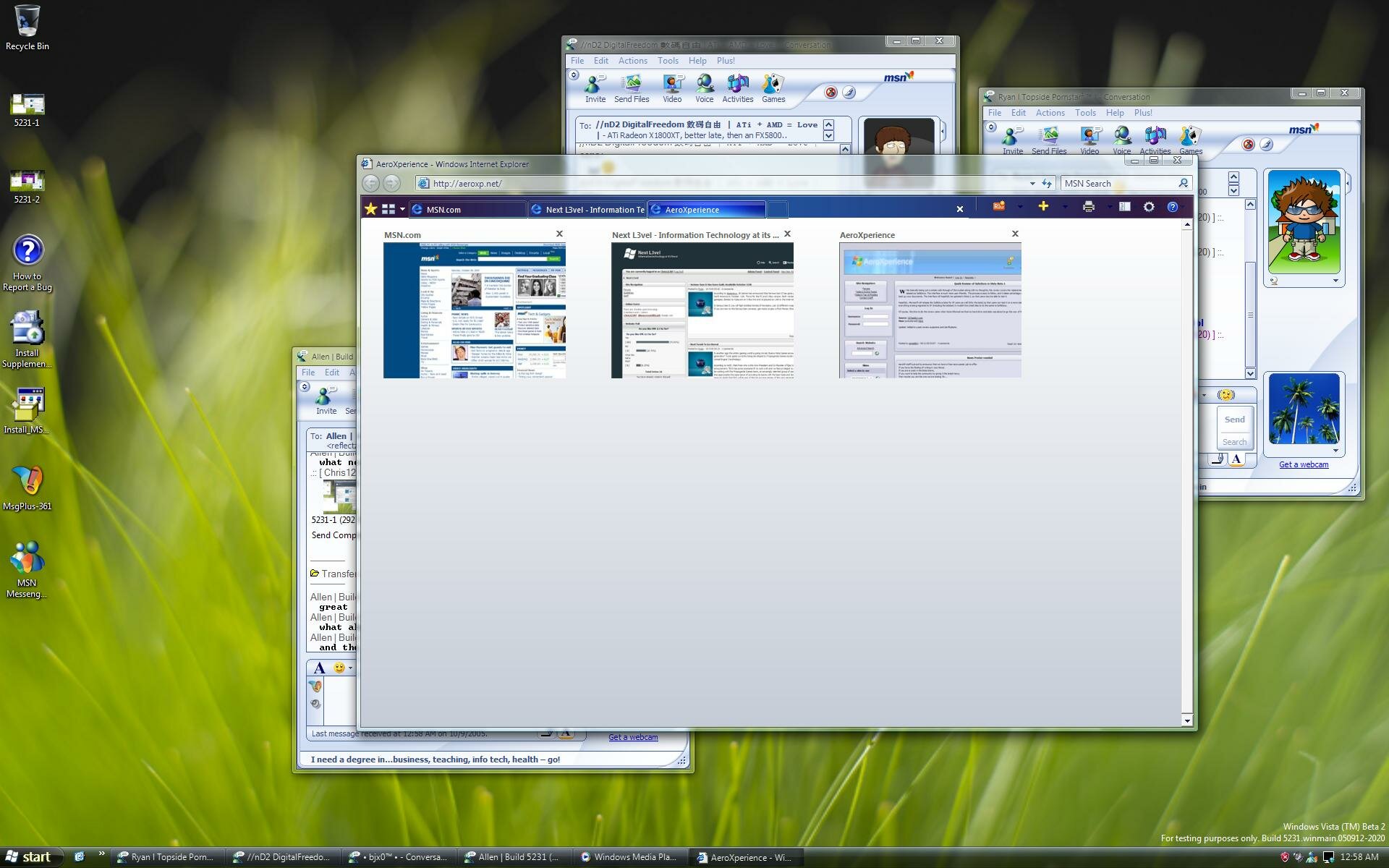Click font A button in Allen conversation

click(x=319, y=668)
